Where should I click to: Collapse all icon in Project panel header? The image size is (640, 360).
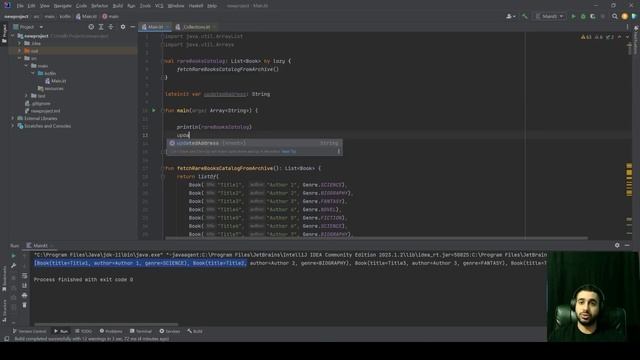tap(111, 27)
